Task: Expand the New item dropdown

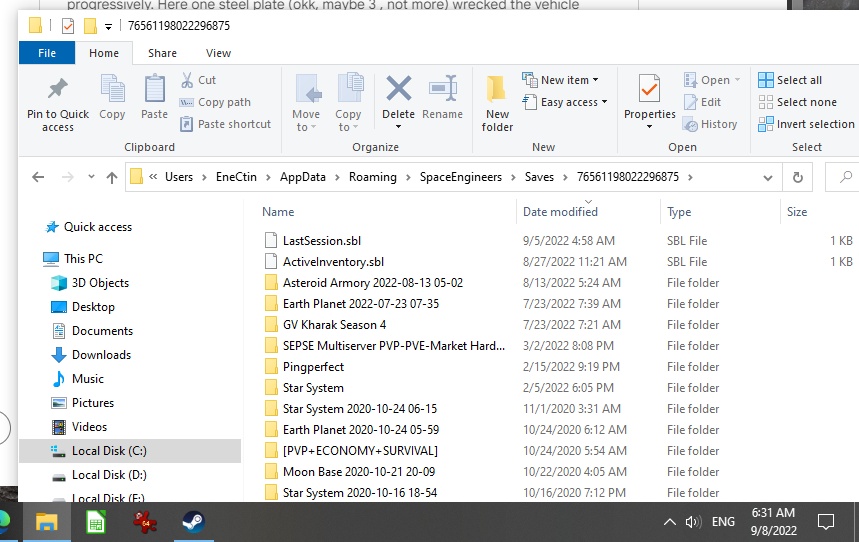Action: pyautogui.click(x=560, y=80)
